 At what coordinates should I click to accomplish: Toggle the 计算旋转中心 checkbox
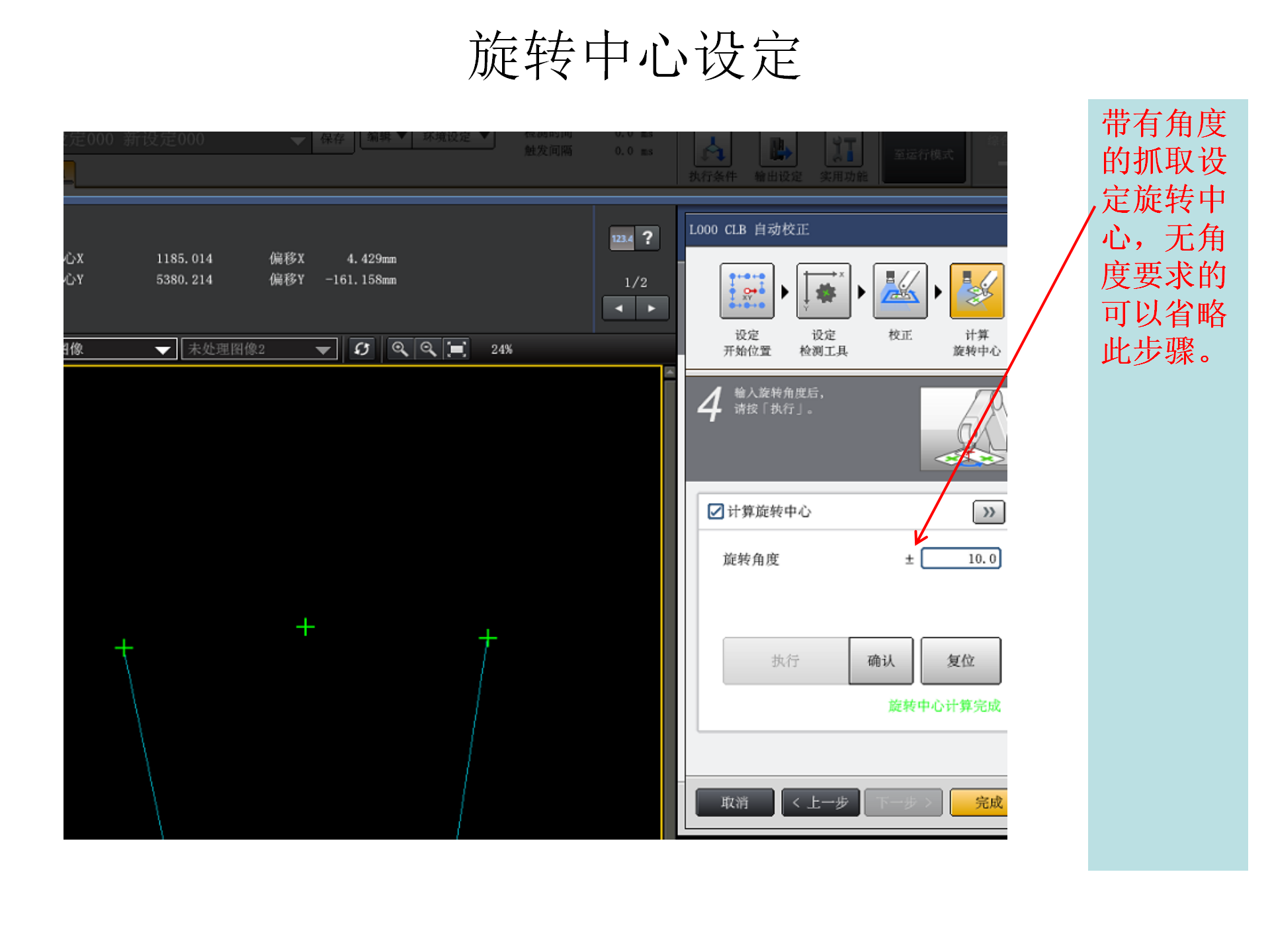pos(715,511)
